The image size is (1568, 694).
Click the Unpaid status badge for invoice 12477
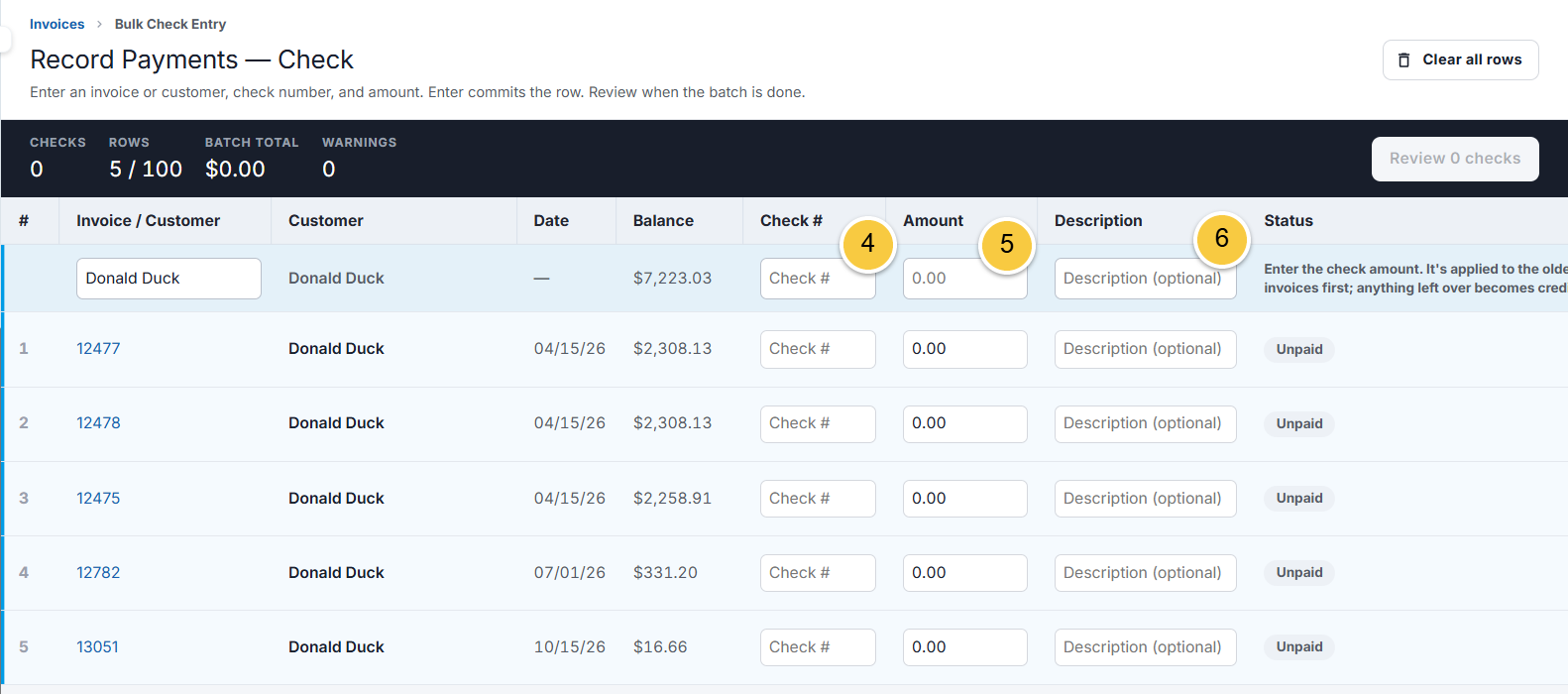coord(1299,349)
